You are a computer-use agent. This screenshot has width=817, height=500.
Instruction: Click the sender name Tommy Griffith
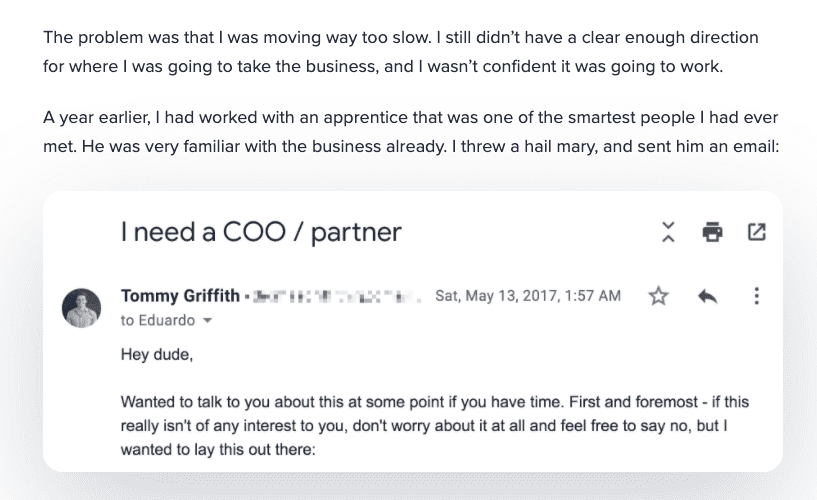pos(180,296)
